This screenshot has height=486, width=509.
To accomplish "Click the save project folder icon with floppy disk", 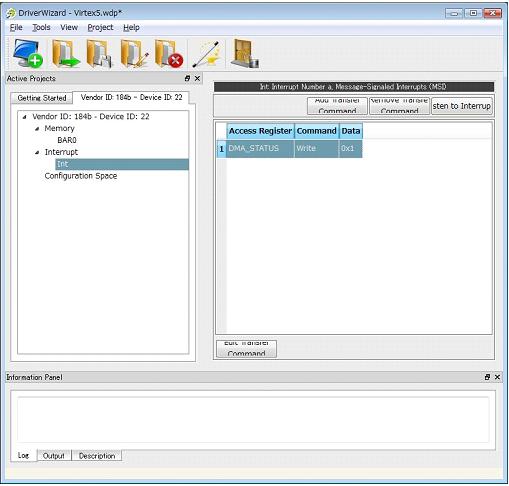I will click(x=99, y=53).
